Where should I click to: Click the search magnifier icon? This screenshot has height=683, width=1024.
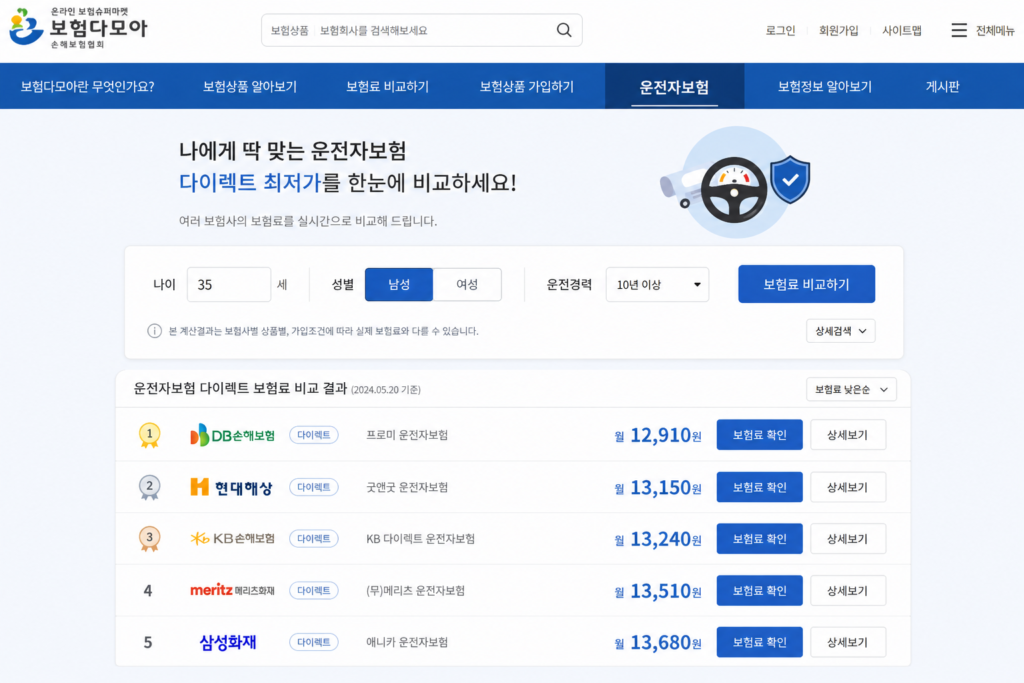564,30
